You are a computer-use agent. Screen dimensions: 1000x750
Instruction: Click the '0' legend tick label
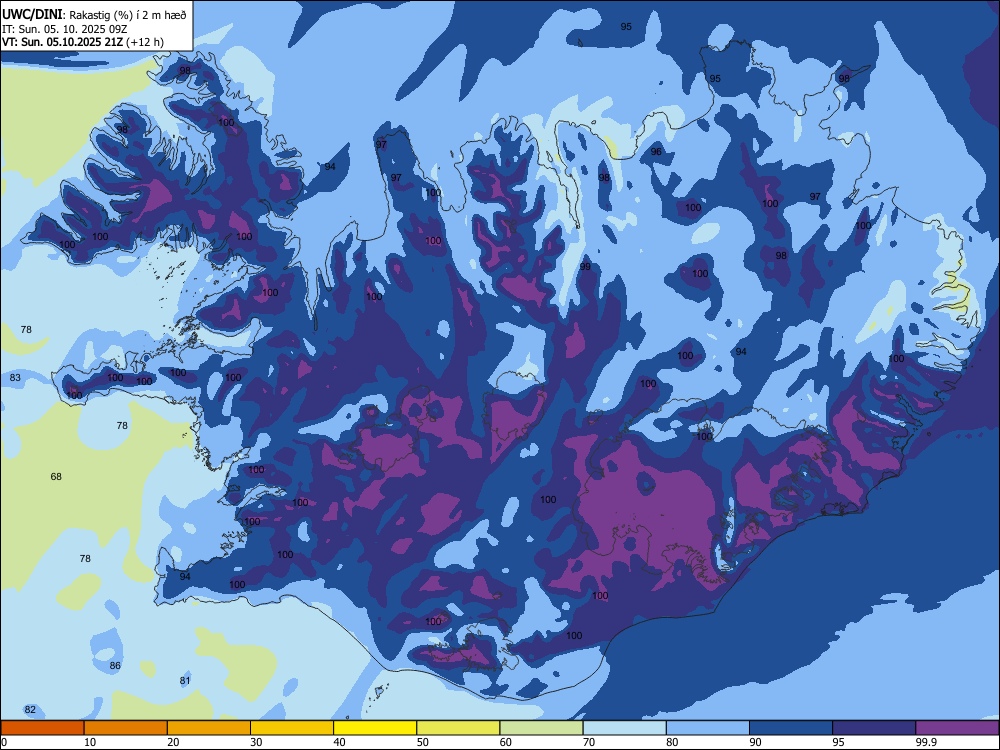point(4,742)
